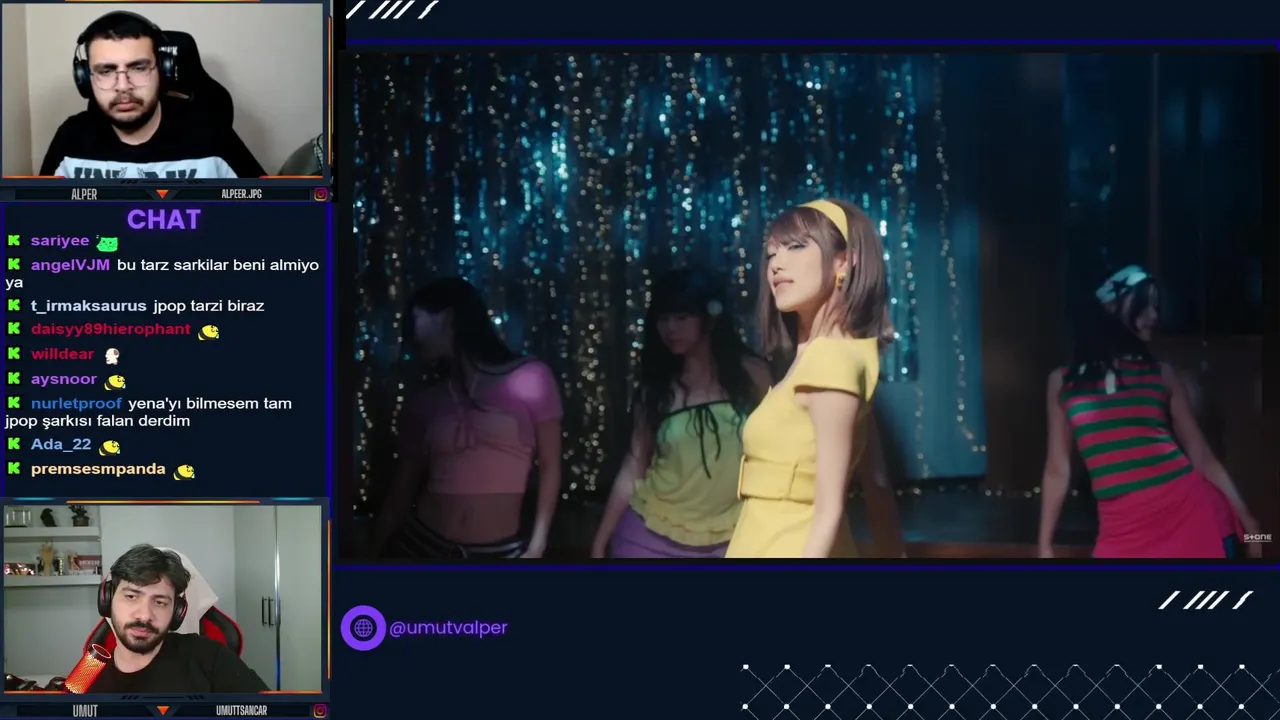Click the Instagram icon beside UMUTTSANCAR
Viewport: 1280px width, 720px height.
point(320,711)
